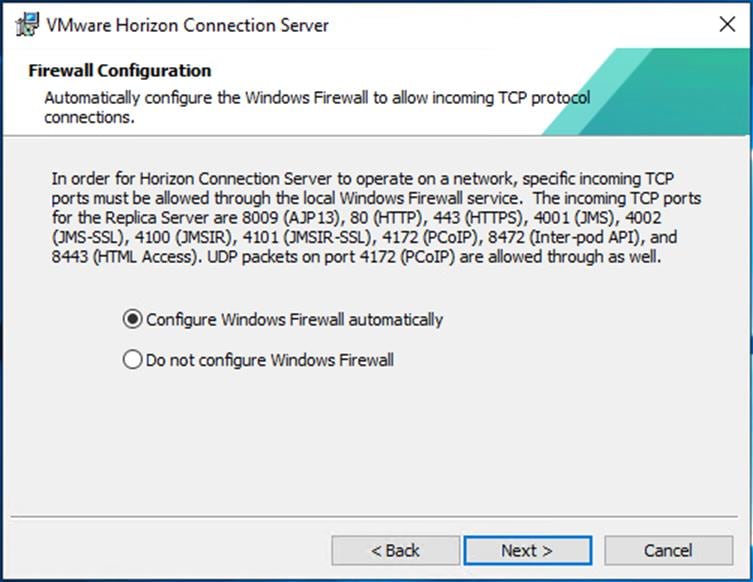Click the VMware Horizon Connection Server title text

[188, 24]
